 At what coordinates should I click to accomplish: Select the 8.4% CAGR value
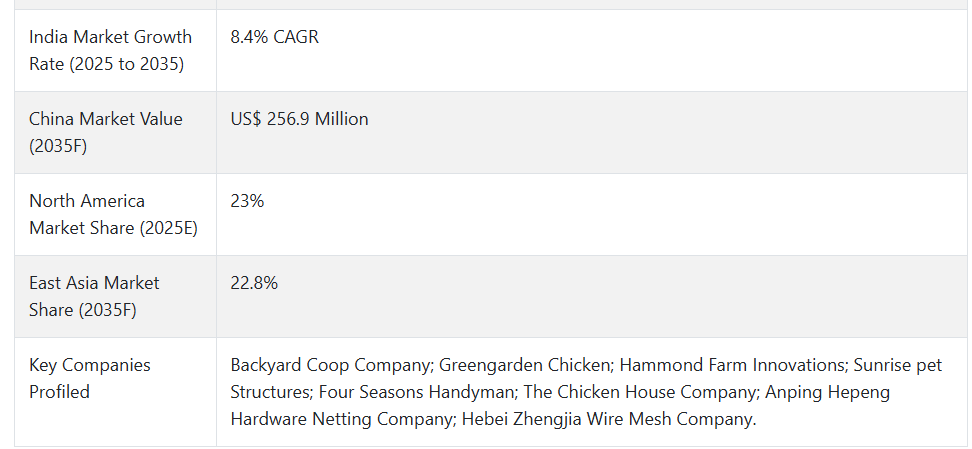[x=275, y=37]
